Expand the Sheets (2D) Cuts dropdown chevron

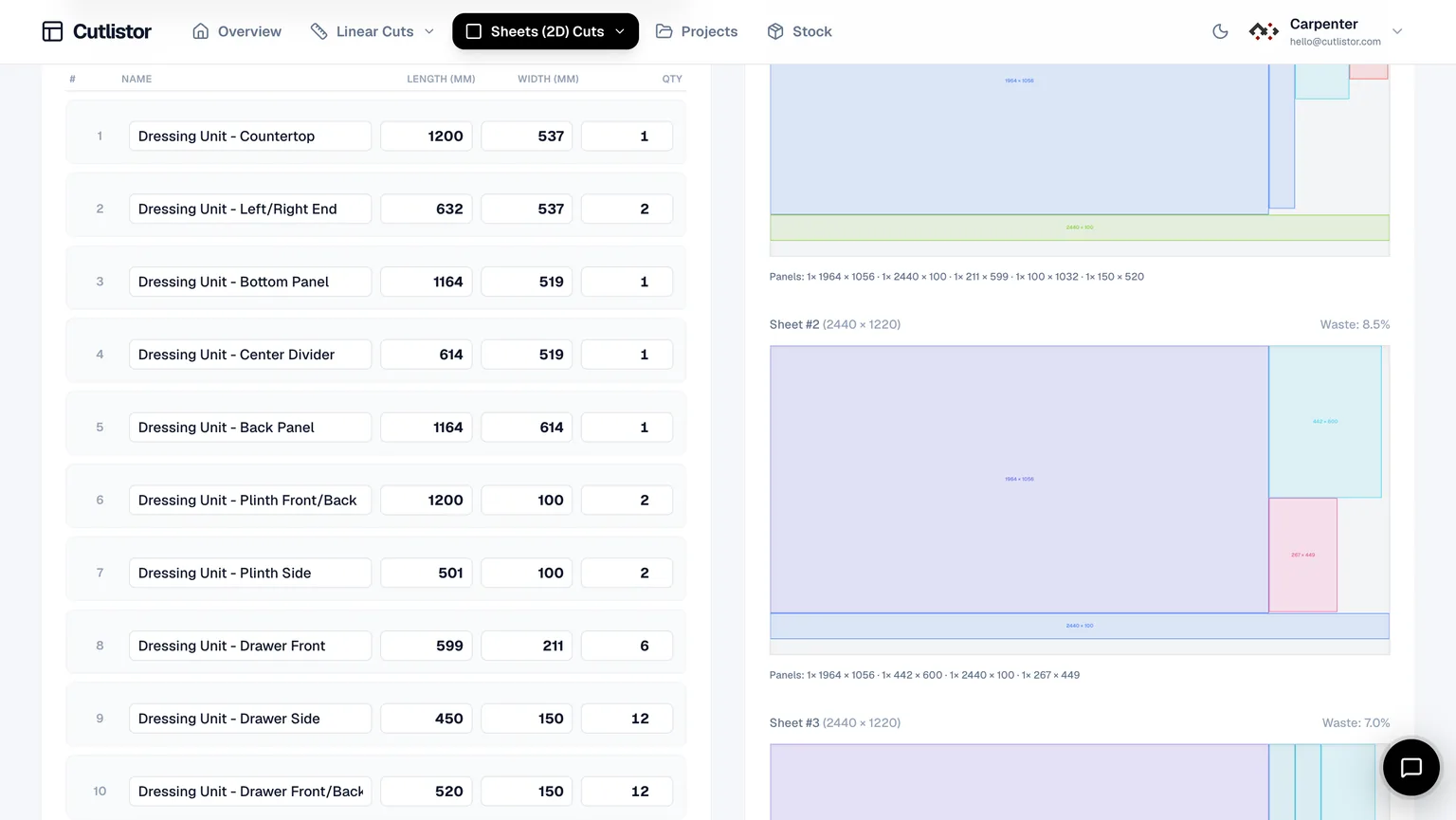[620, 31]
